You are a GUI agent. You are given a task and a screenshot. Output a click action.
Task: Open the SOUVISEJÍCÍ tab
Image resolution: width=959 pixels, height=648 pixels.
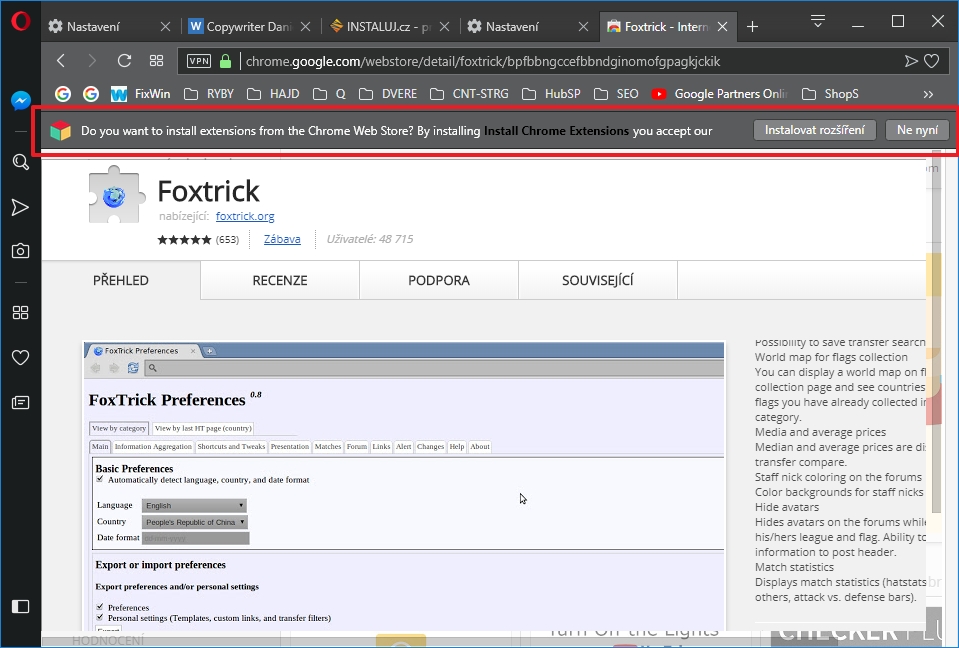(x=598, y=280)
